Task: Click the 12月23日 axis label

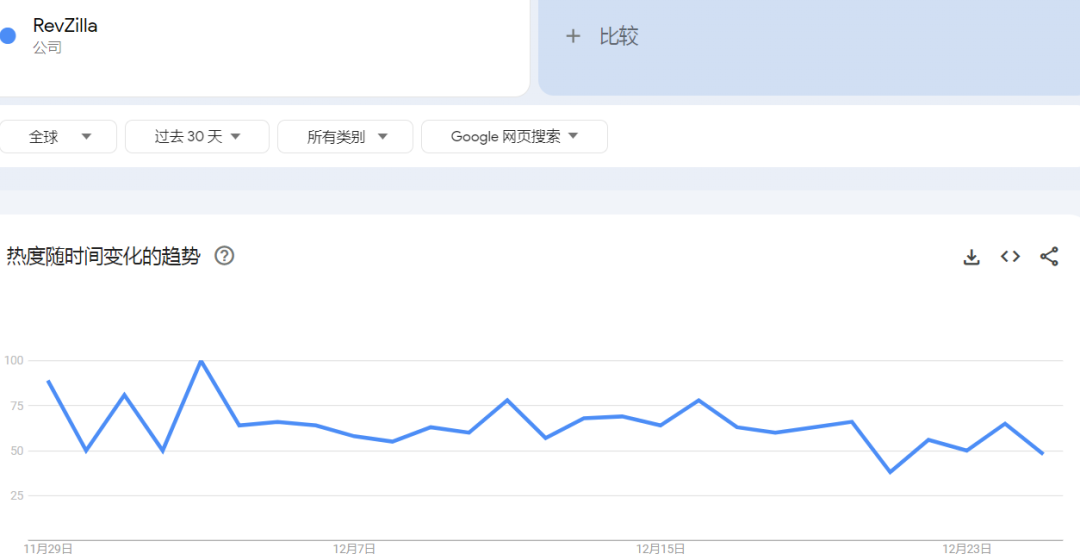Action: pyautogui.click(x=967, y=549)
